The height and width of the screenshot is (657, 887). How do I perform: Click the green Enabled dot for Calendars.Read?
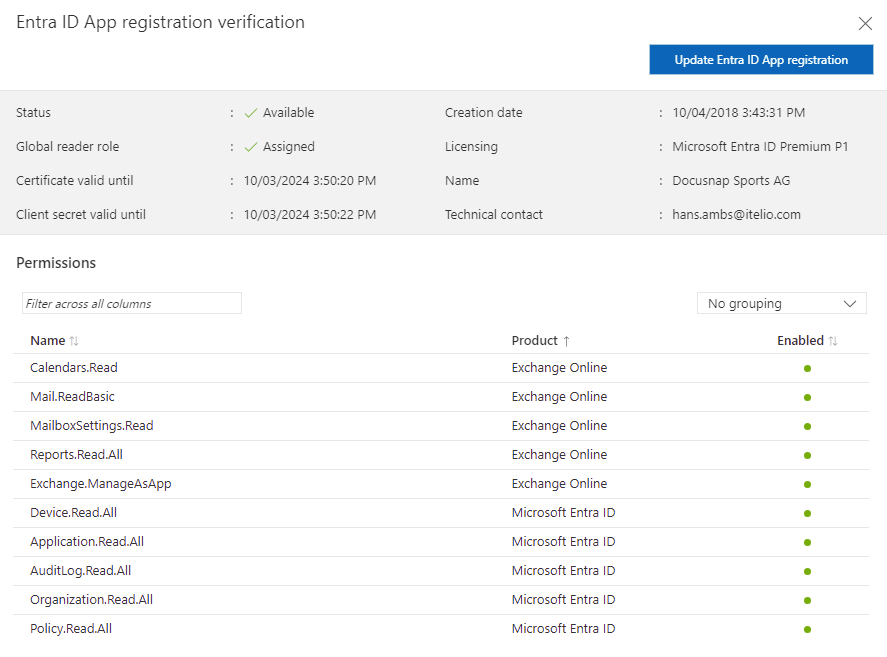807,367
